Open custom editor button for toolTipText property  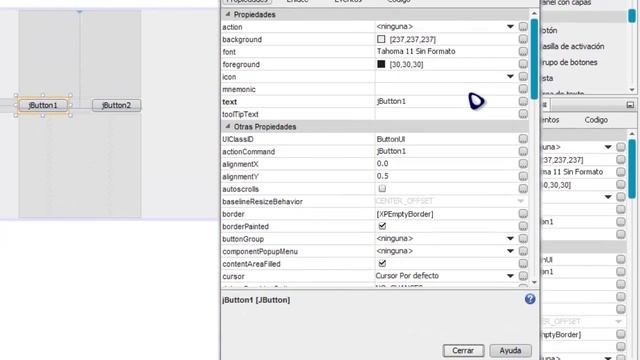tap(523, 114)
